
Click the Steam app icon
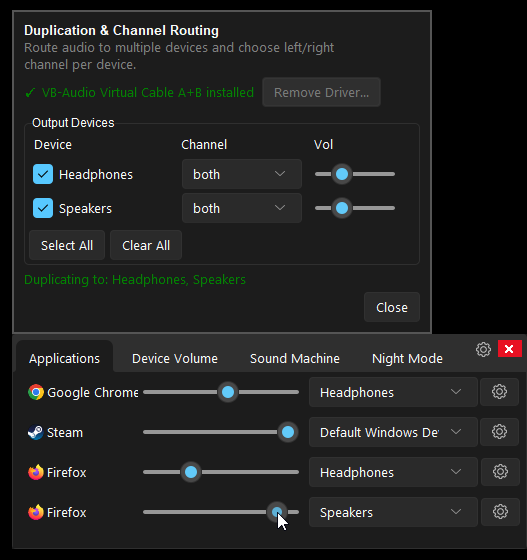coord(36,432)
